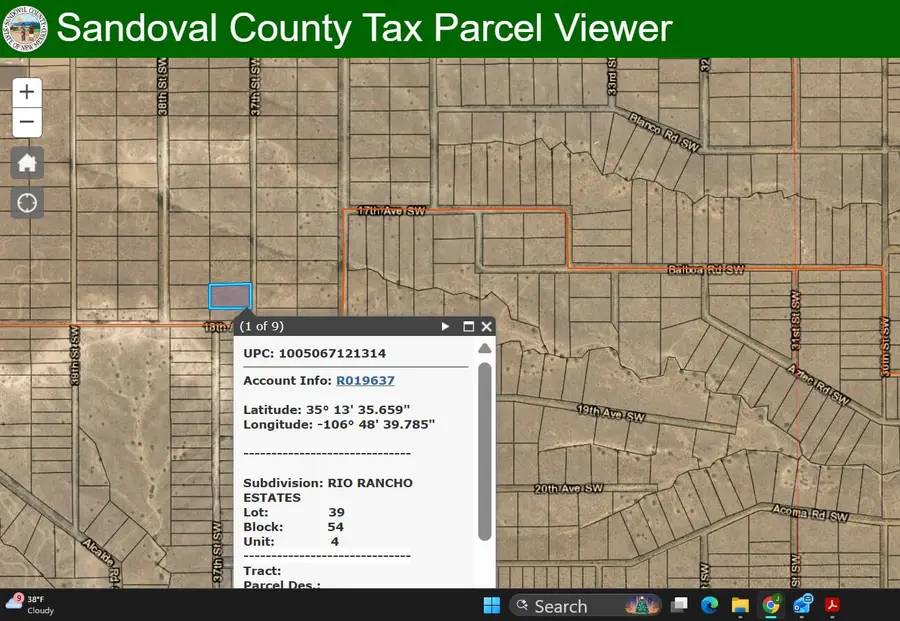The width and height of the screenshot is (900, 621).
Task: Return map to default home extent
Action: (27, 163)
